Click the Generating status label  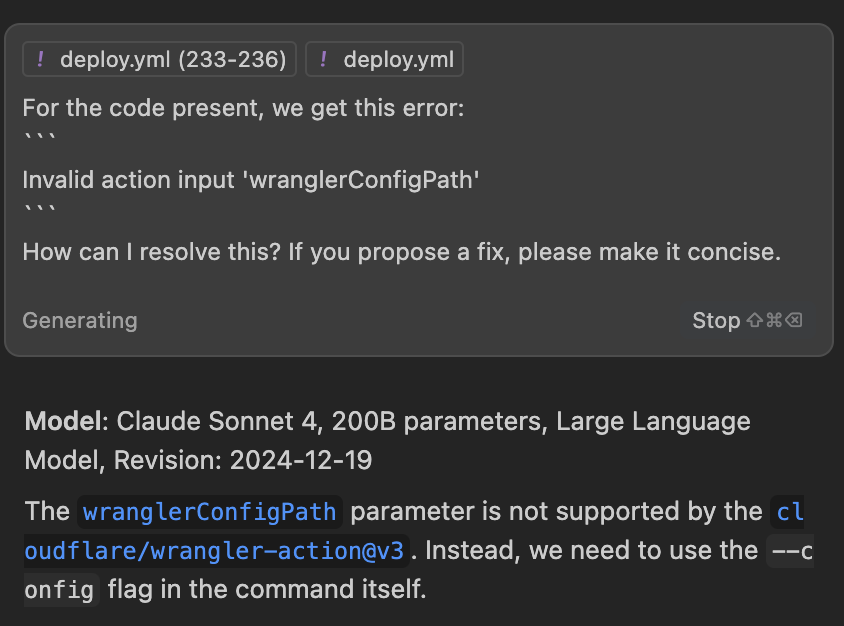80,320
